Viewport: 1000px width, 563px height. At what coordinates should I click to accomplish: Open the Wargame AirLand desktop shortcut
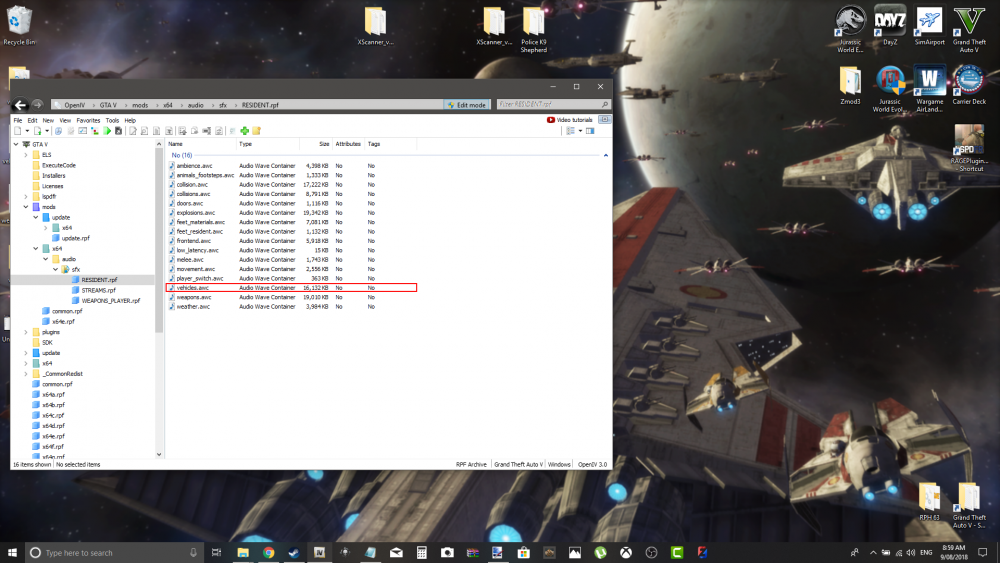929,89
